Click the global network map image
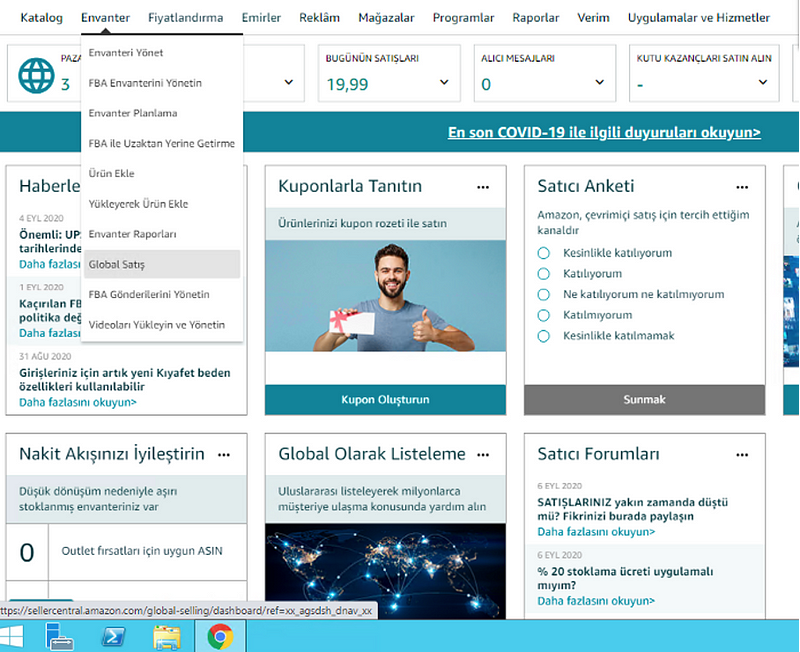The height and width of the screenshot is (652, 800). pyautogui.click(x=385, y=571)
